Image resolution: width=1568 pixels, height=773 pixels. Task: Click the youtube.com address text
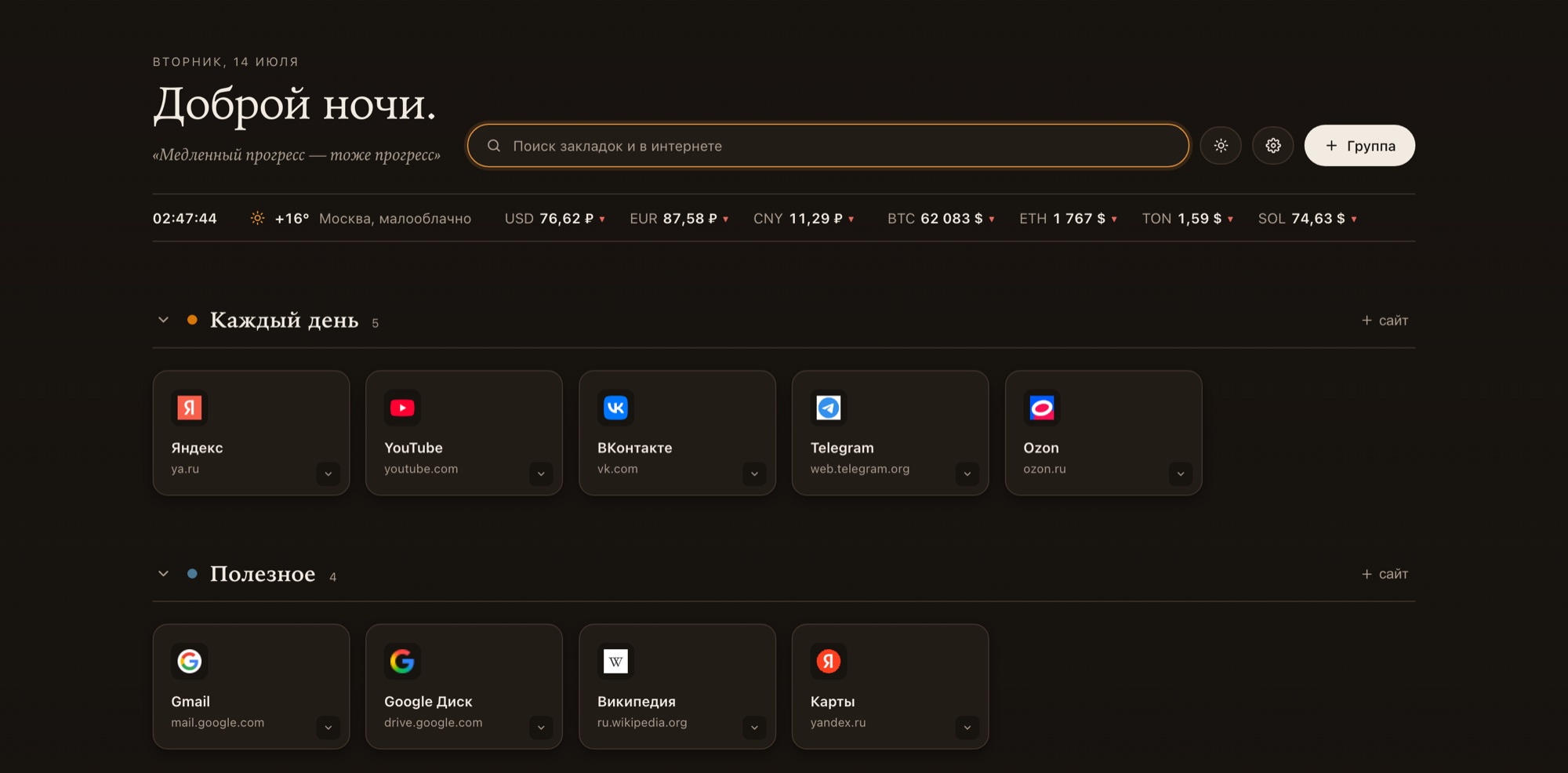point(421,469)
